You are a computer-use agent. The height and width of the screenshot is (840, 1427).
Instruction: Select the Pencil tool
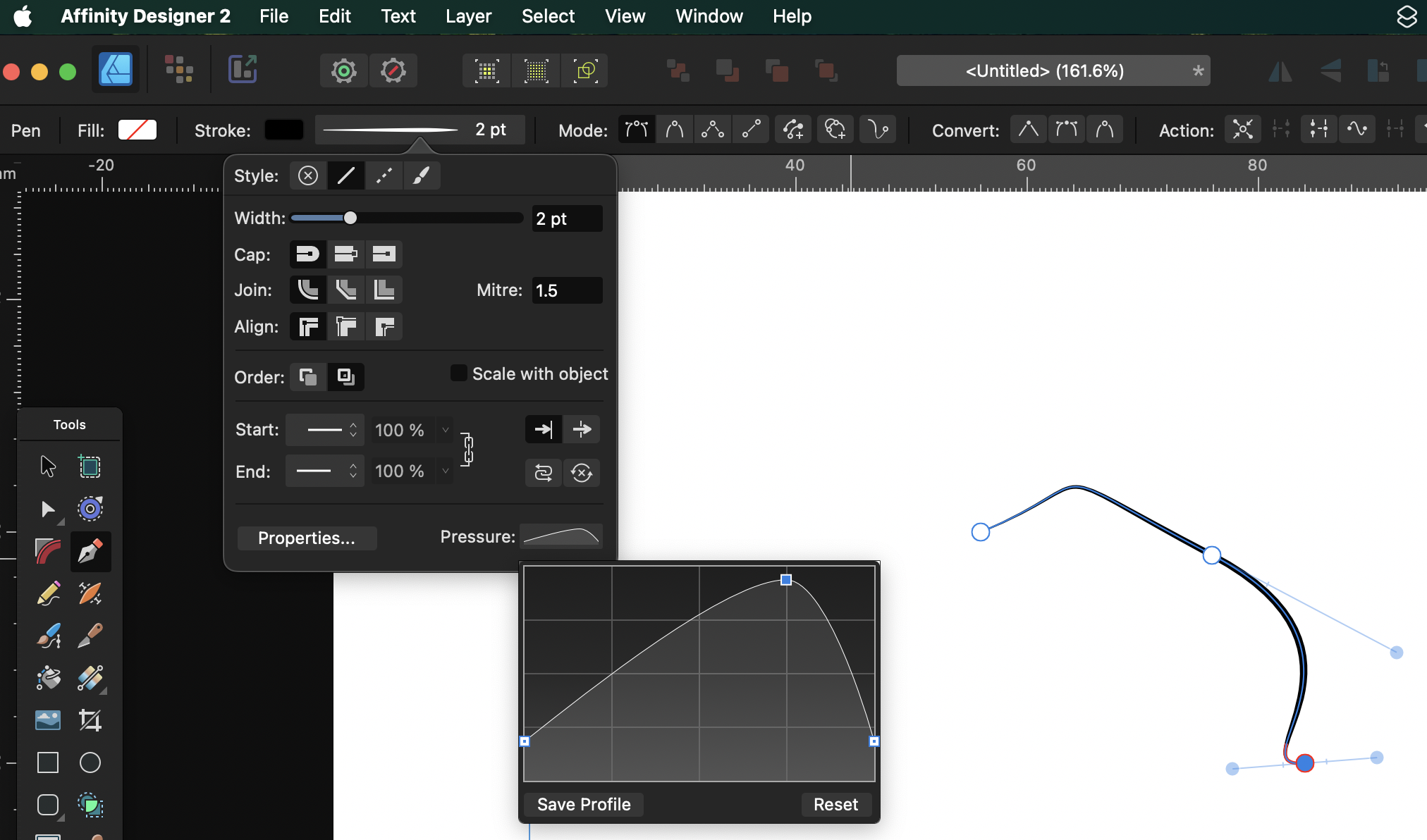(x=47, y=594)
